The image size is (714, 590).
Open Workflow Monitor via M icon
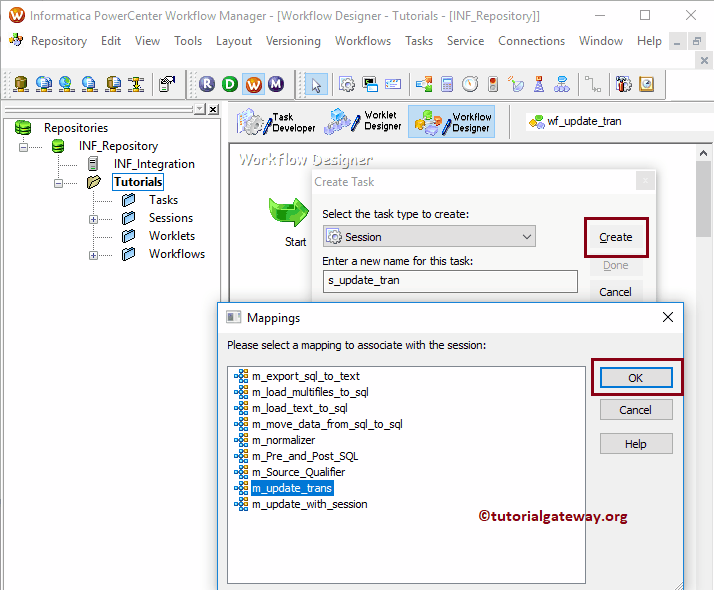(x=276, y=84)
